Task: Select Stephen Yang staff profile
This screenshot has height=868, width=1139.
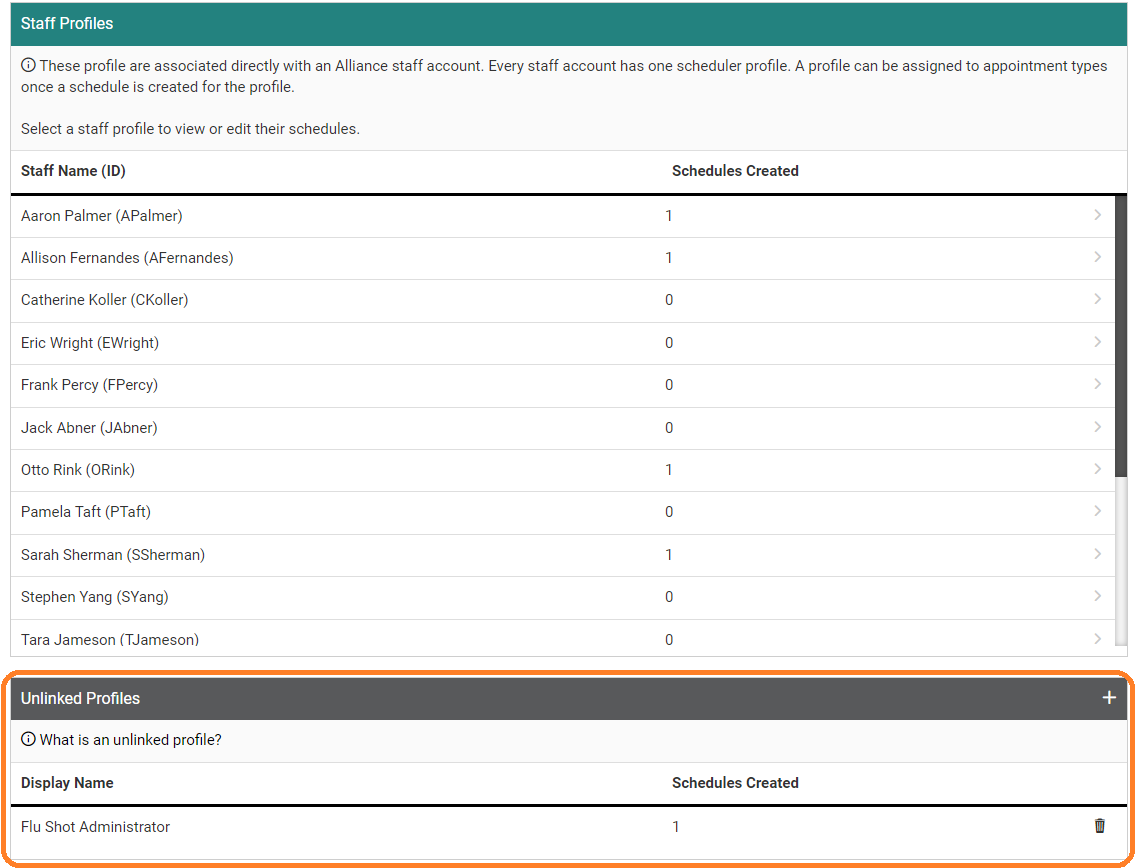Action: [x=95, y=597]
